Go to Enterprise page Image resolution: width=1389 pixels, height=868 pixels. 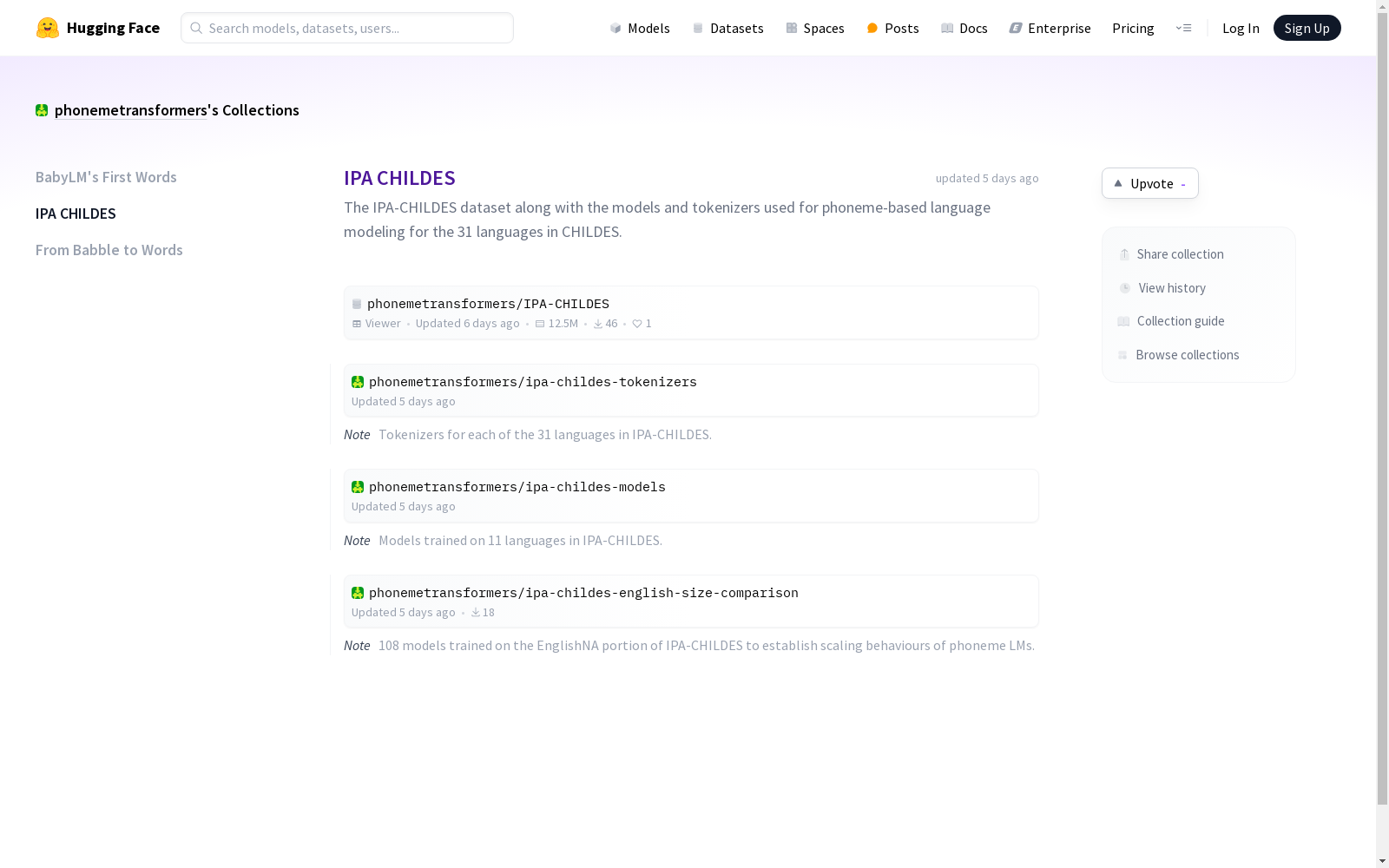(x=1050, y=28)
